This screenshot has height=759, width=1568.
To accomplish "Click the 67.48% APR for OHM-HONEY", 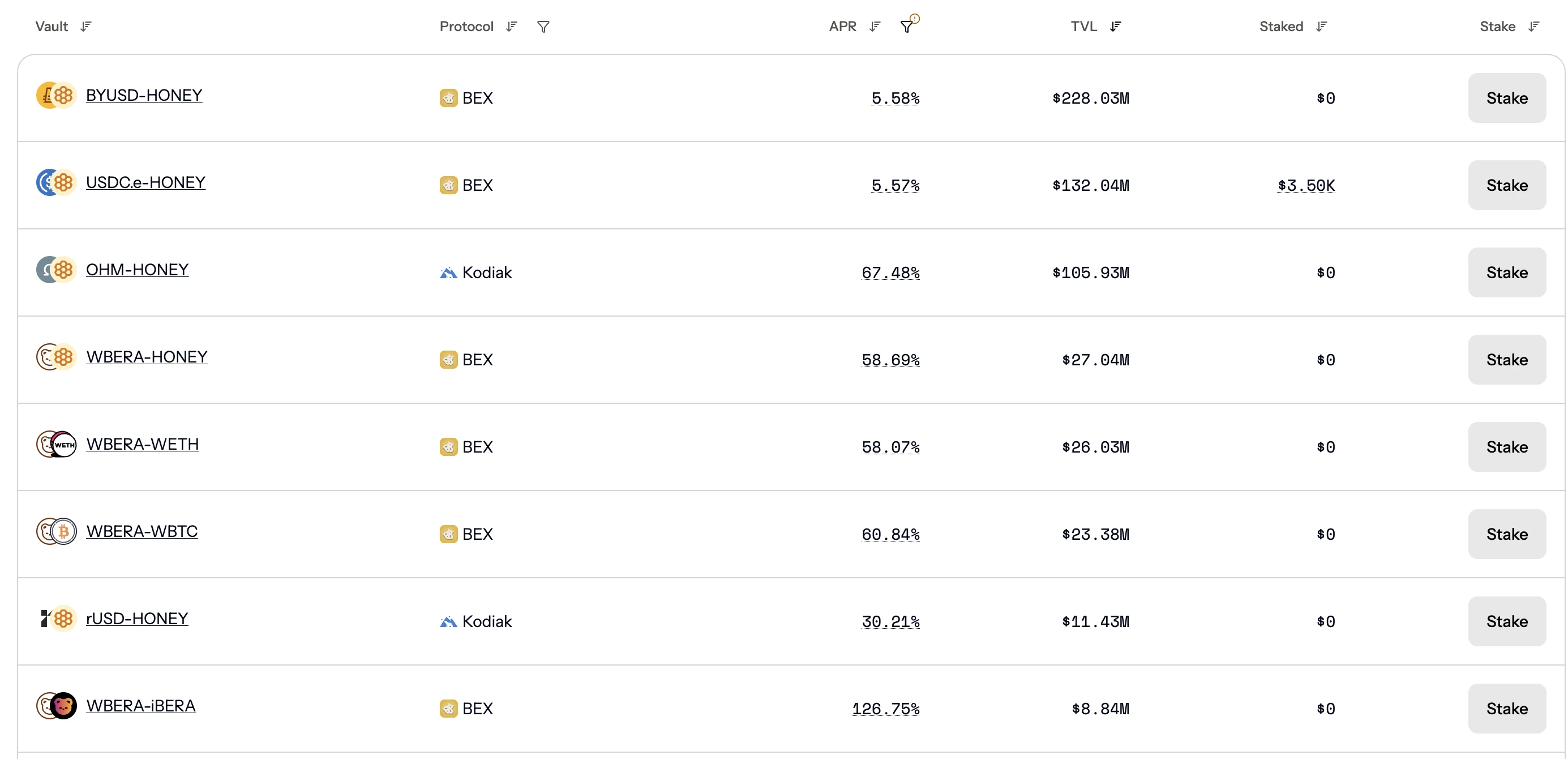I will (890, 273).
